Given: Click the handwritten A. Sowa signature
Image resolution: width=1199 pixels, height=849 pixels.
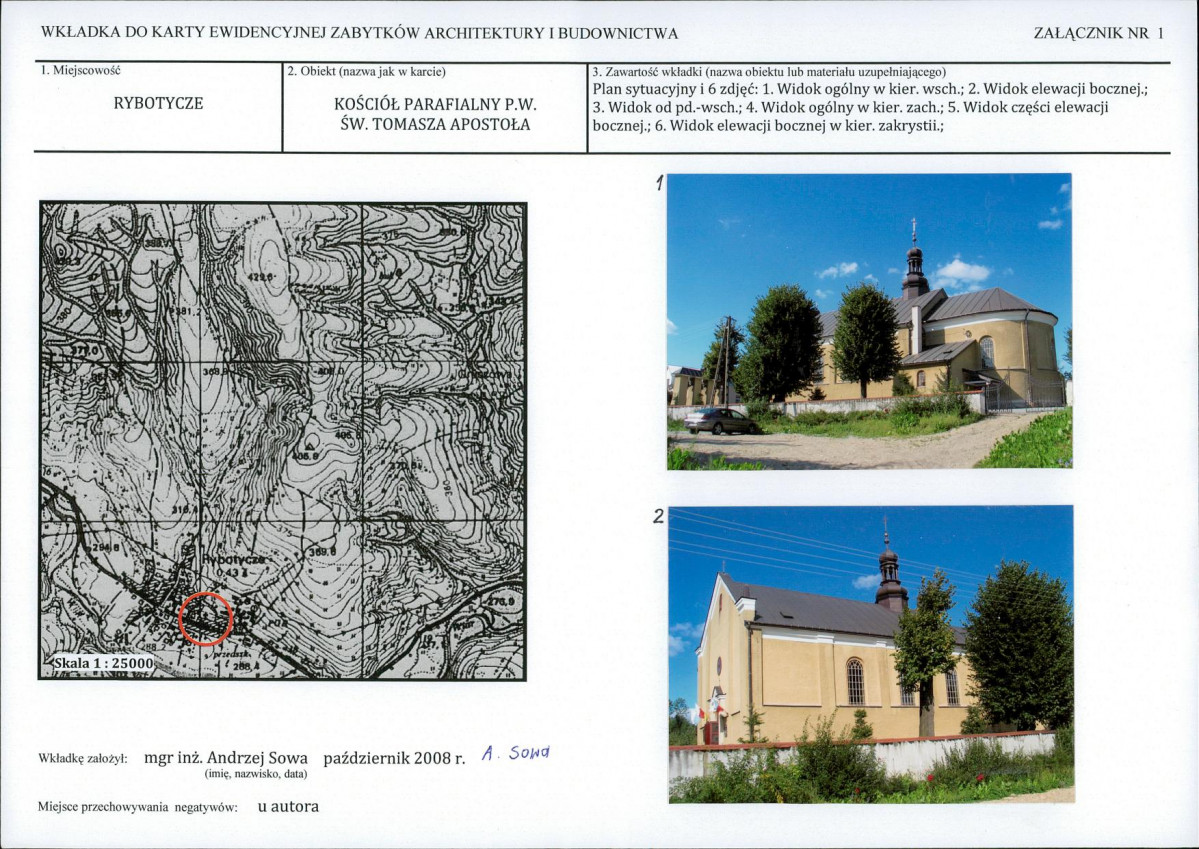Looking at the screenshot, I should coord(516,753).
